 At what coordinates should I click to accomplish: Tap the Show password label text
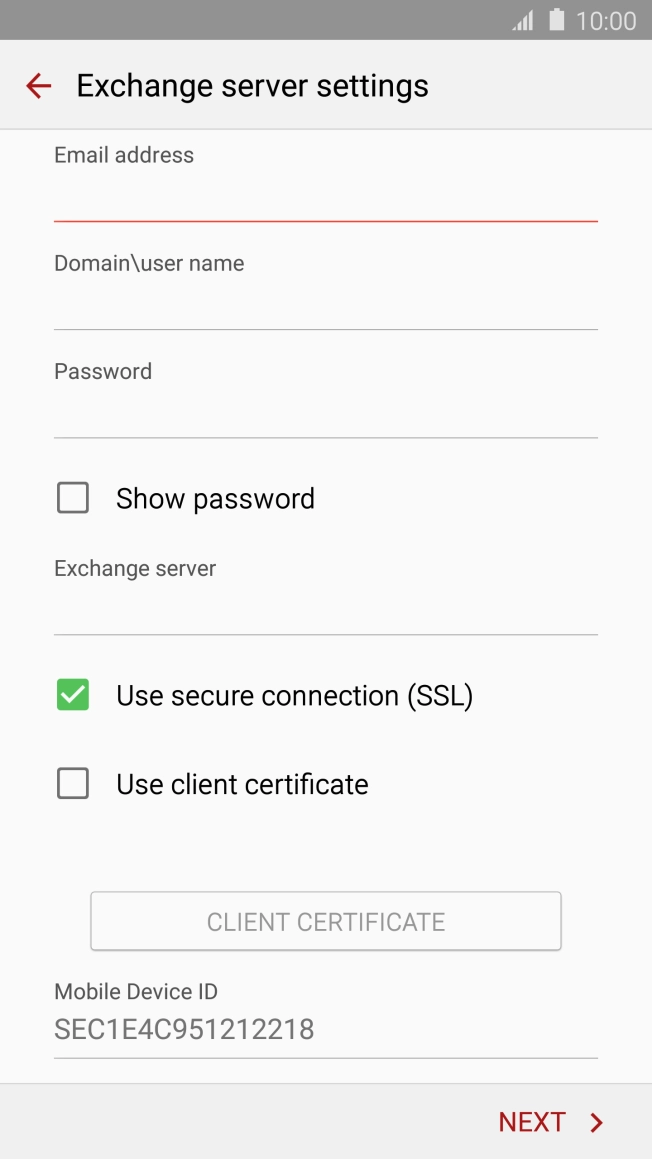click(215, 499)
